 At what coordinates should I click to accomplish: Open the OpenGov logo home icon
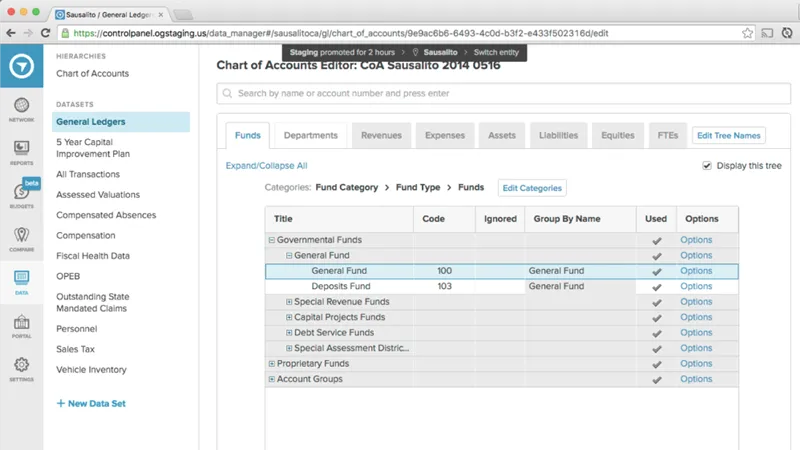(21, 66)
